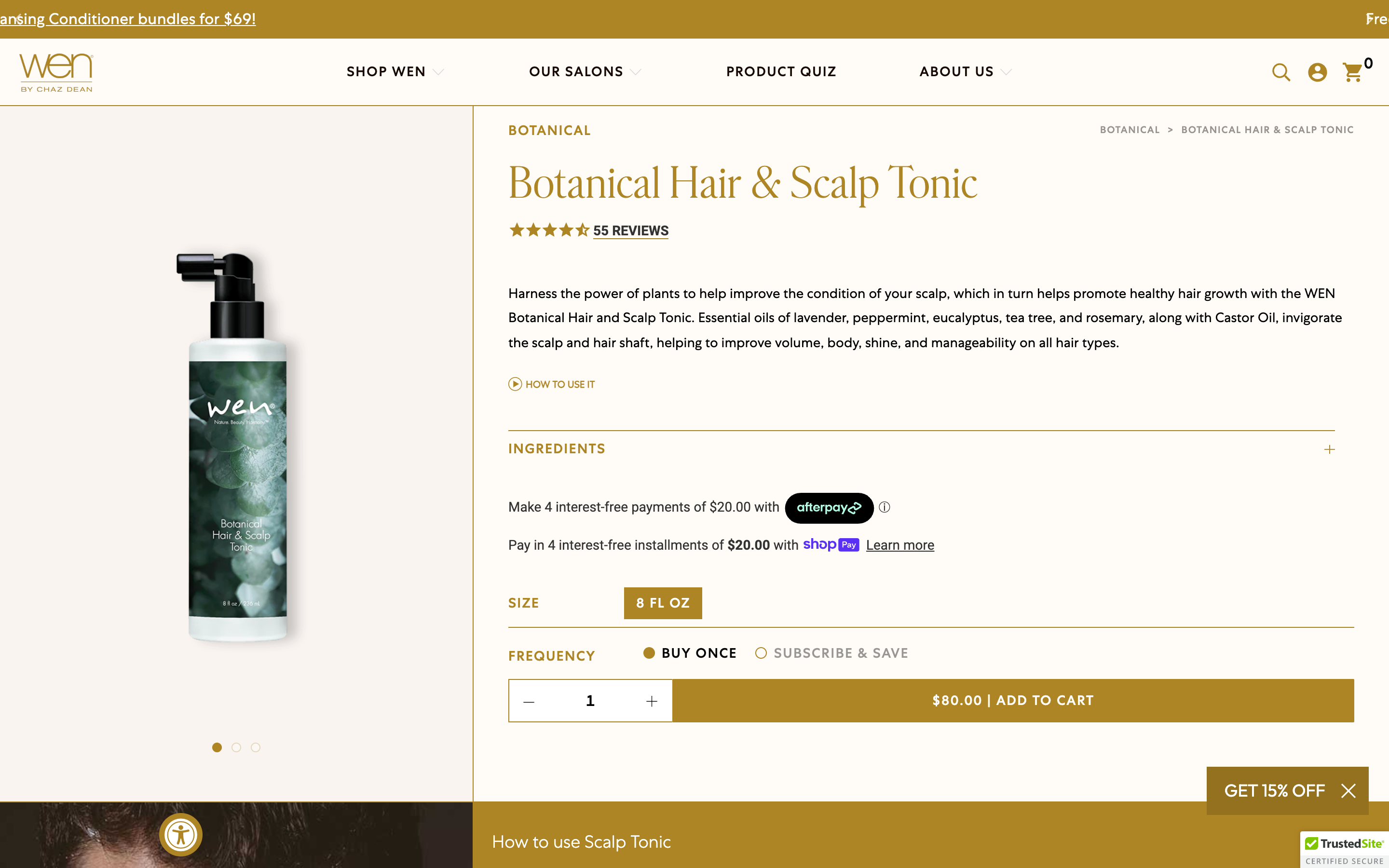Click the Afterpay info icon
Screen dimensions: 1389x868
click(x=885, y=507)
